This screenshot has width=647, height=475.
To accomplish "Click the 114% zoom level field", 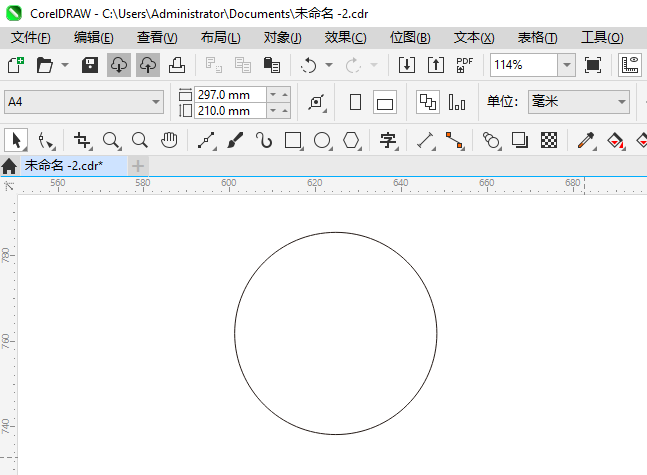I will click(524, 65).
